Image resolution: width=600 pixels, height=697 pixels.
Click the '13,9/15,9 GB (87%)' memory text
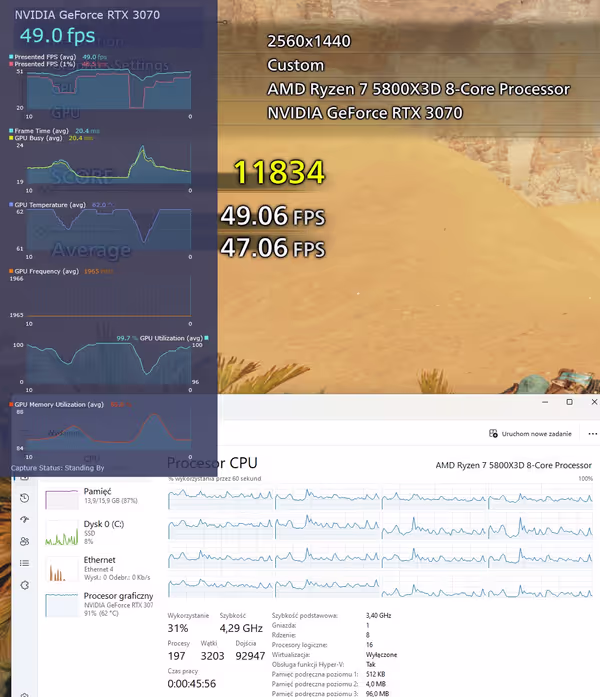tap(111, 501)
